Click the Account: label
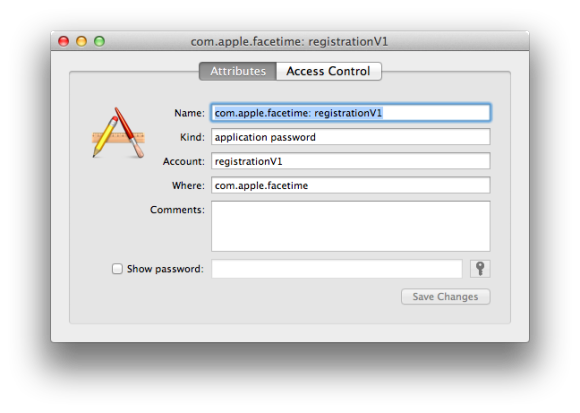 tap(183, 161)
